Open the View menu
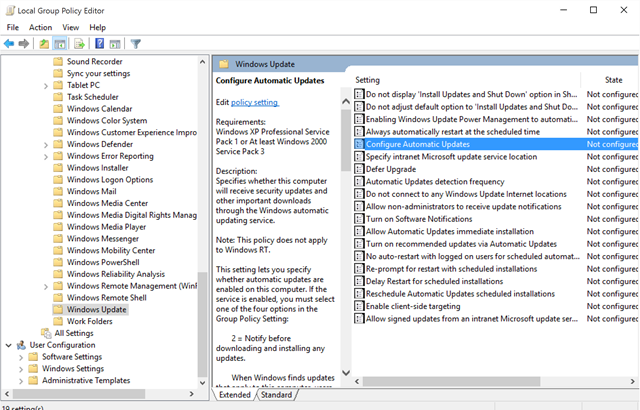The width and height of the screenshot is (640, 410). tap(69, 27)
